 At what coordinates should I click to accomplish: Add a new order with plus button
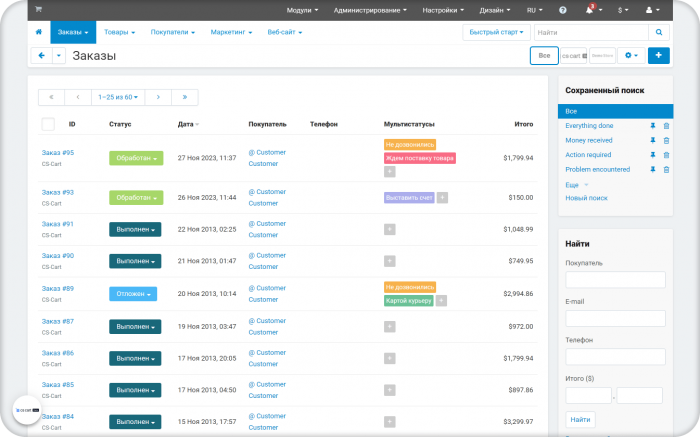coord(658,55)
